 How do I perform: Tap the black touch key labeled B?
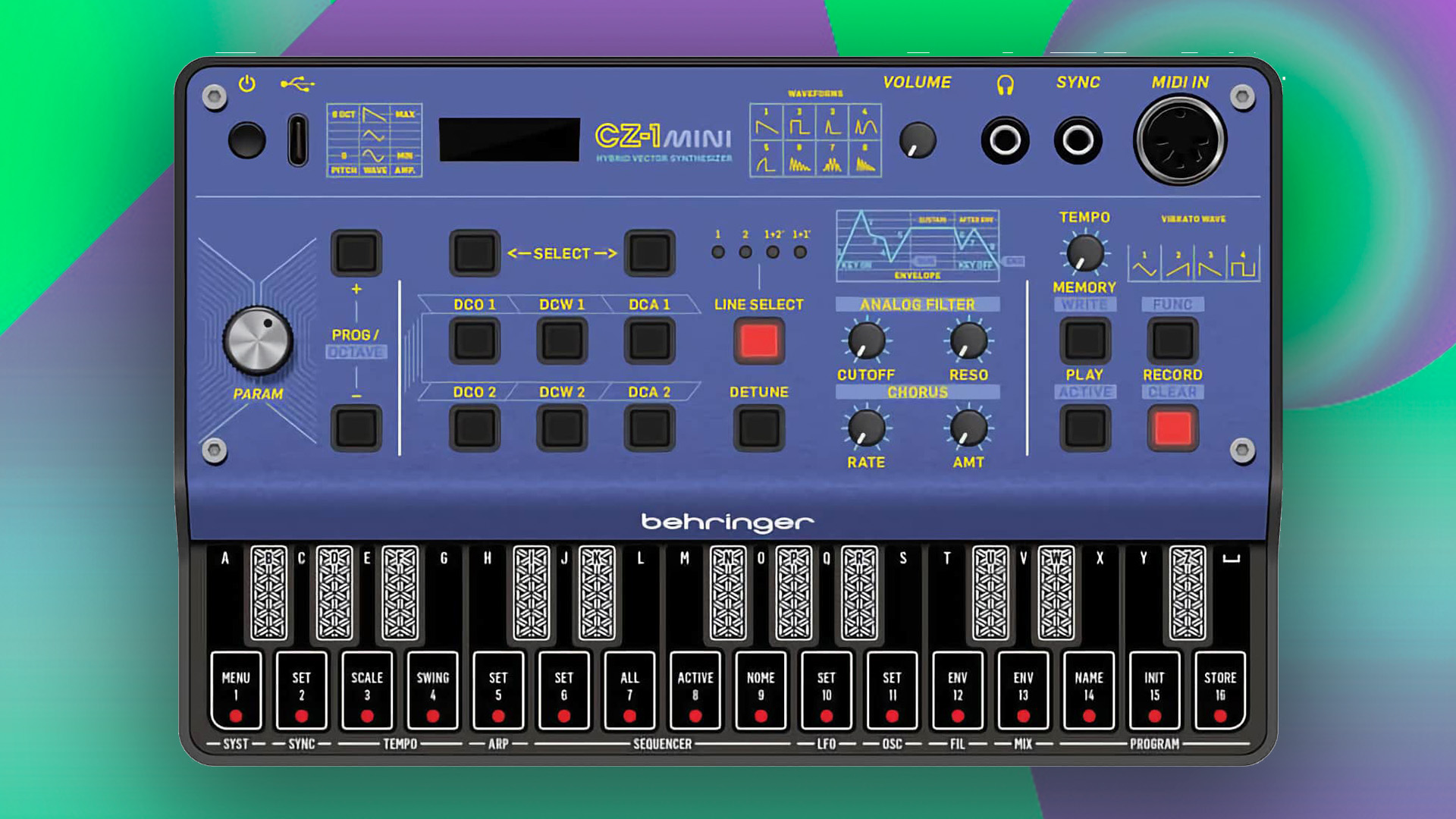[x=268, y=593]
